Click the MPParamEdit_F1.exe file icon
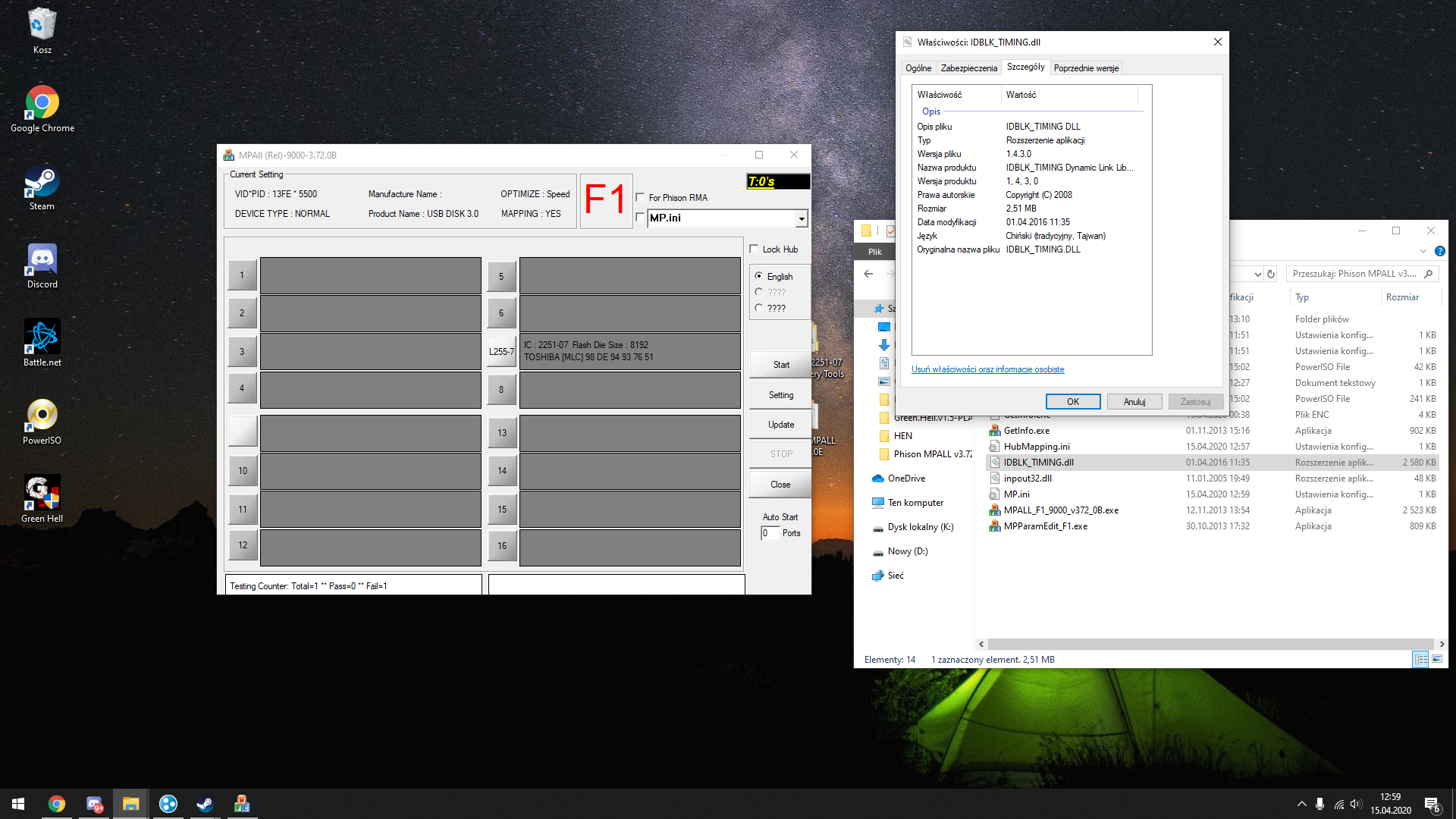The height and width of the screenshot is (819, 1456). point(995,526)
